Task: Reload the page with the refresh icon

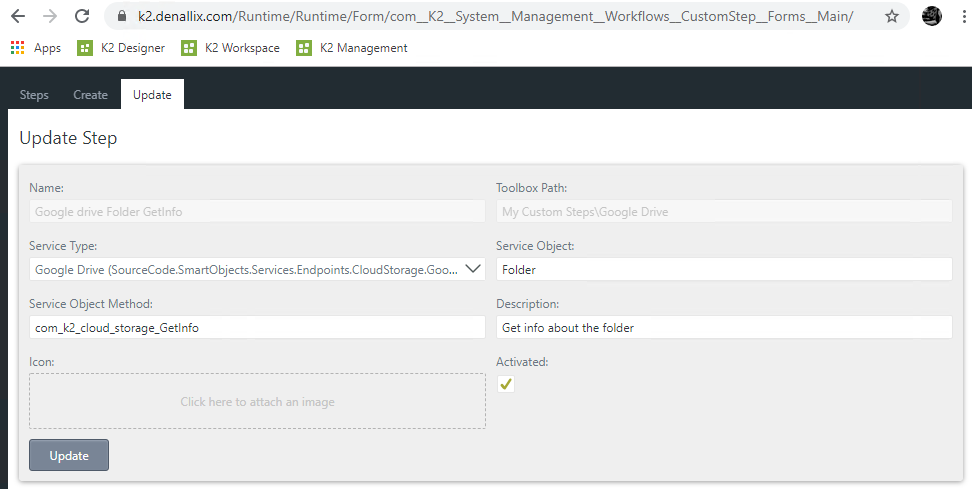Action: (x=82, y=16)
